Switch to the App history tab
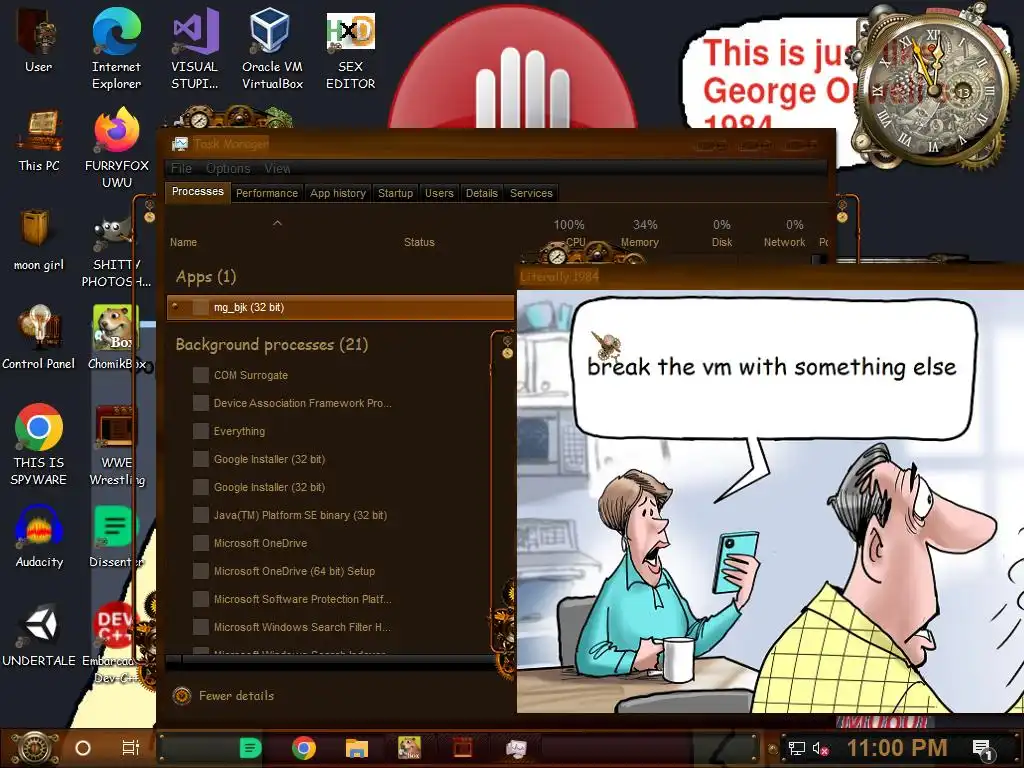This screenshot has height=768, width=1024. point(338,193)
